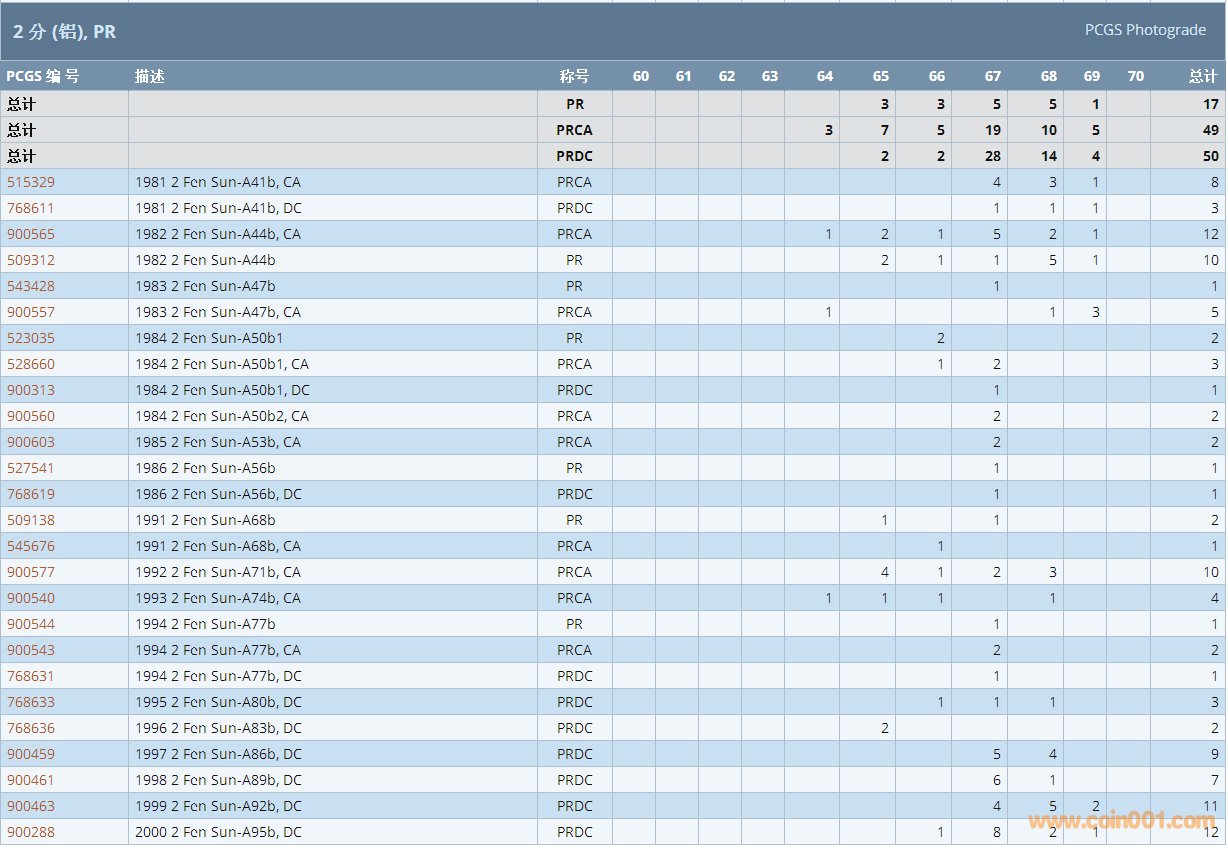The height and width of the screenshot is (848, 1228).
Task: Open PCGS number 900288 link
Action: click(31, 832)
